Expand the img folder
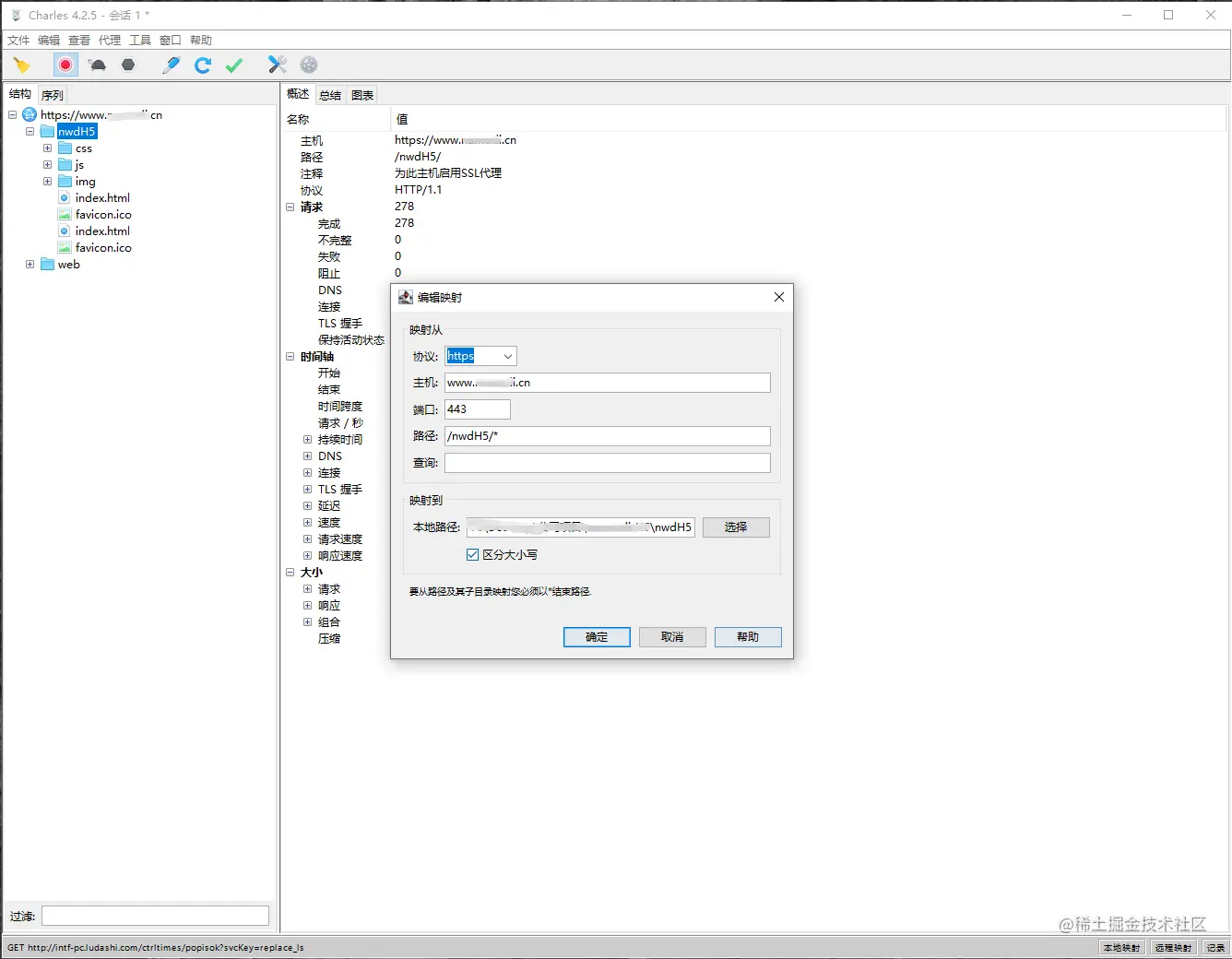 47,181
